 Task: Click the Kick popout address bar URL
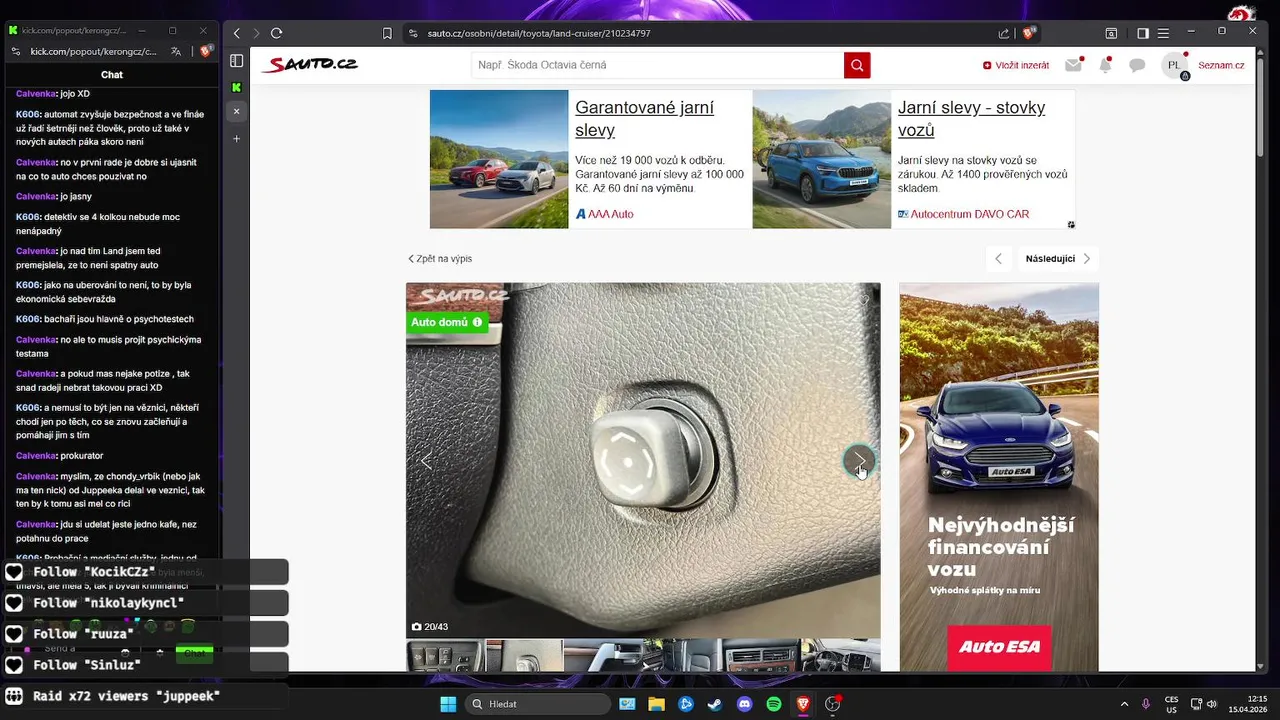93,51
